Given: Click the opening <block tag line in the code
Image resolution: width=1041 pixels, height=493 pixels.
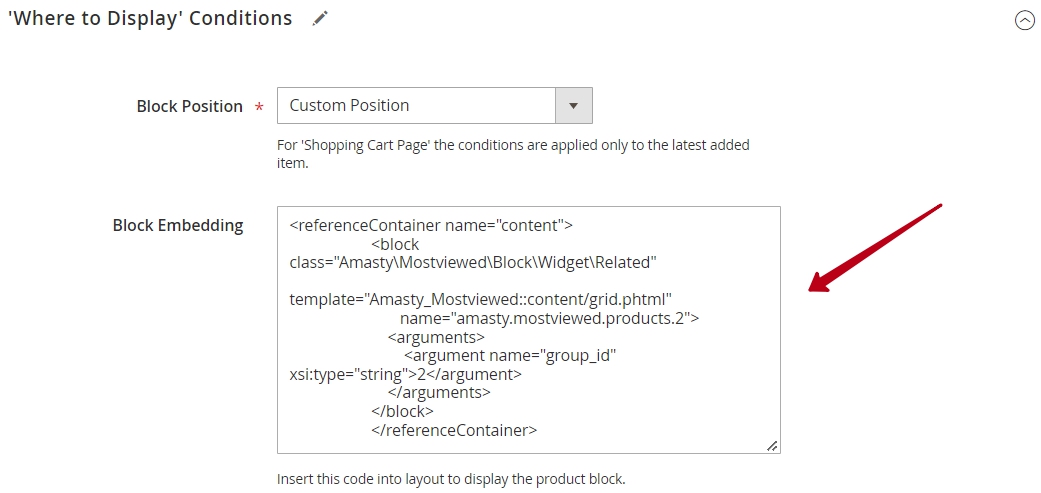Looking at the screenshot, I should pos(395,244).
